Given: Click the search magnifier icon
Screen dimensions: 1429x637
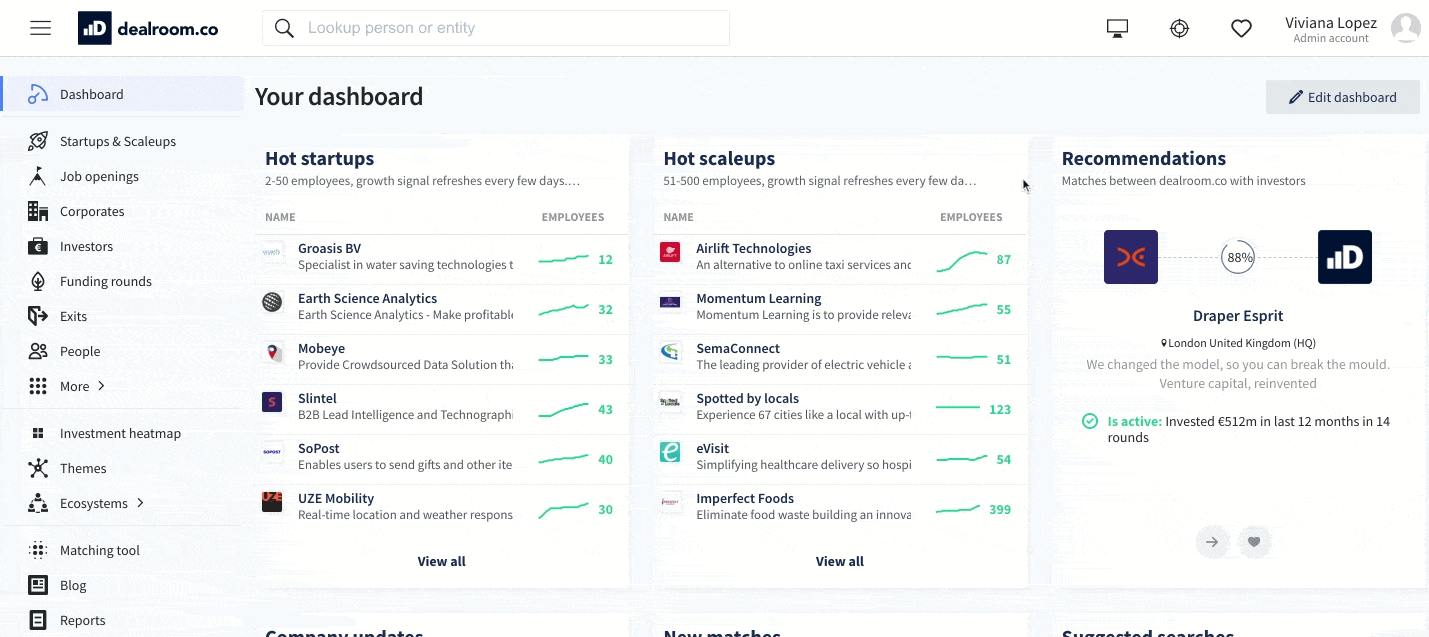Looking at the screenshot, I should (284, 28).
